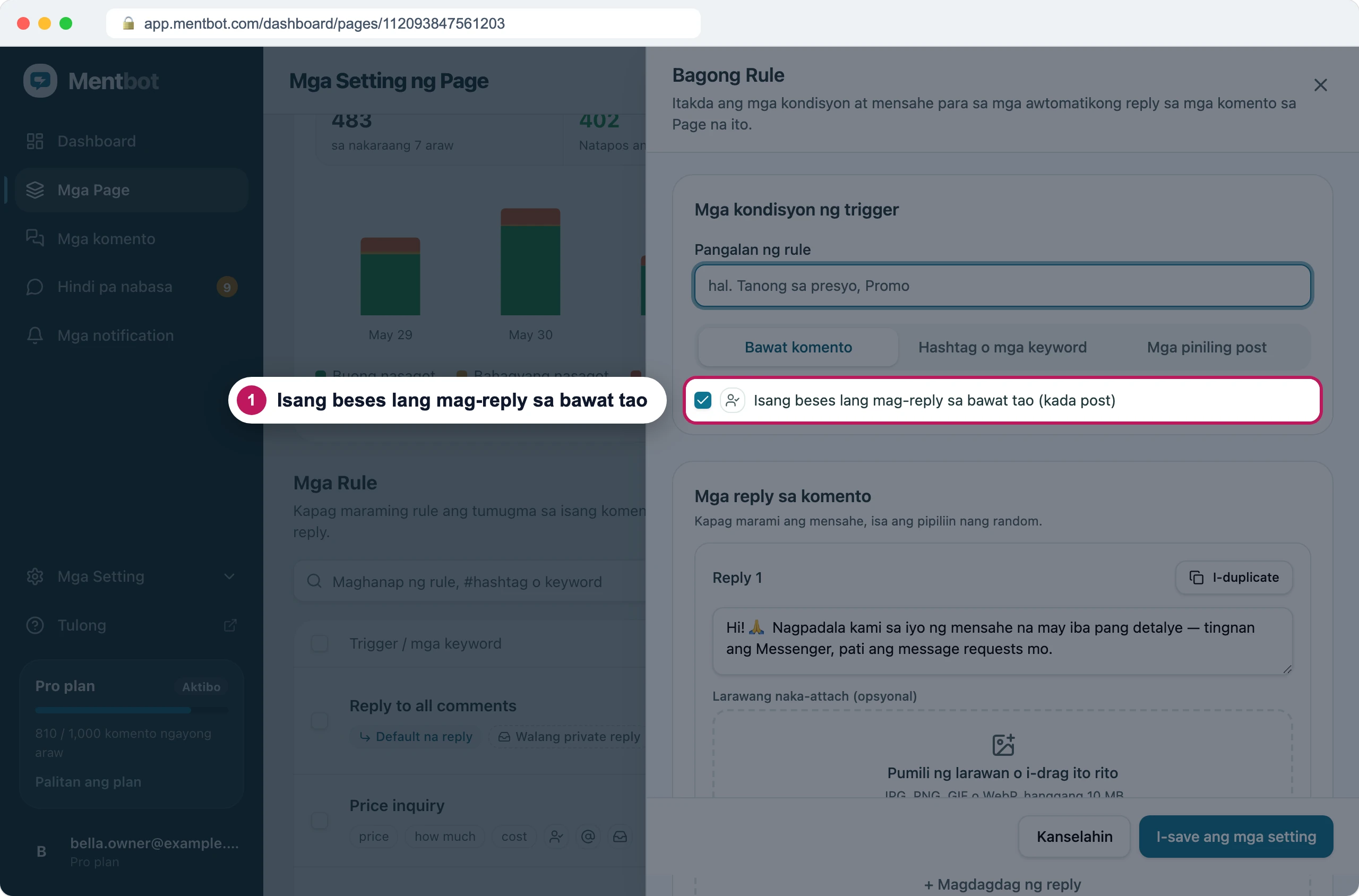The height and width of the screenshot is (896, 1359).
Task: Click the Reply 1 message text area
Action: (x=1002, y=641)
